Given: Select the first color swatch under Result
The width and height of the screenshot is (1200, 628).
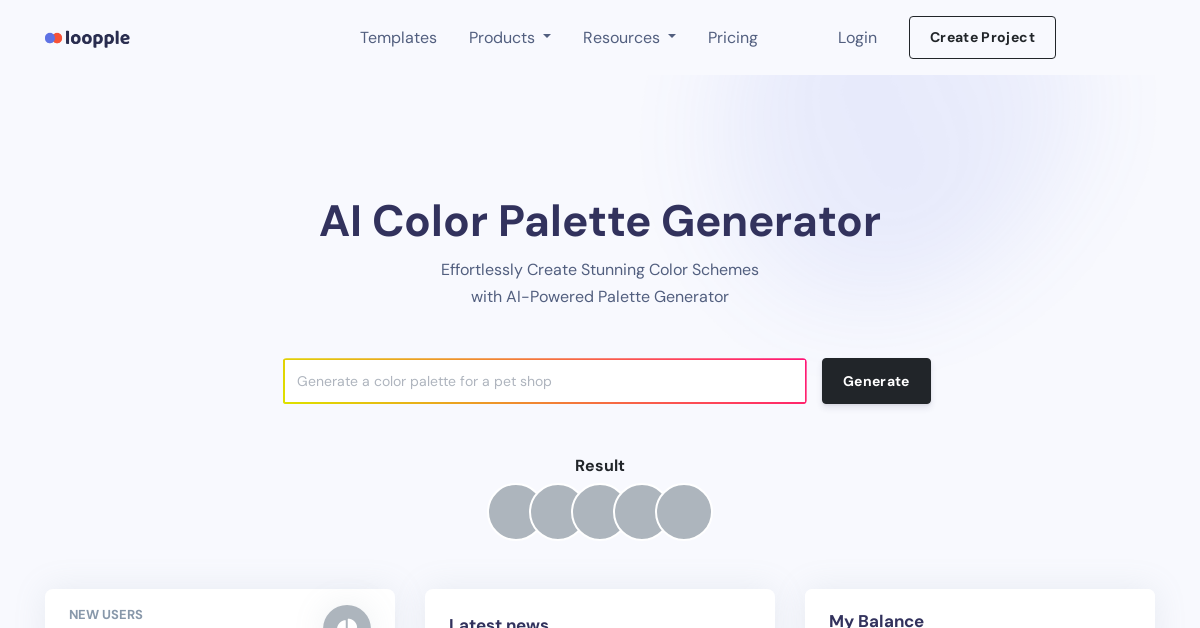Looking at the screenshot, I should [x=510, y=512].
